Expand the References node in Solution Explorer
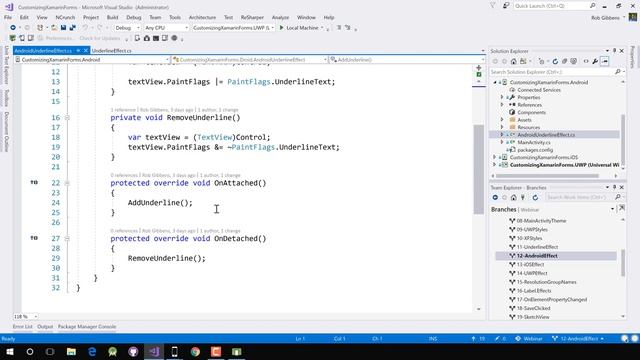 (x=502, y=105)
